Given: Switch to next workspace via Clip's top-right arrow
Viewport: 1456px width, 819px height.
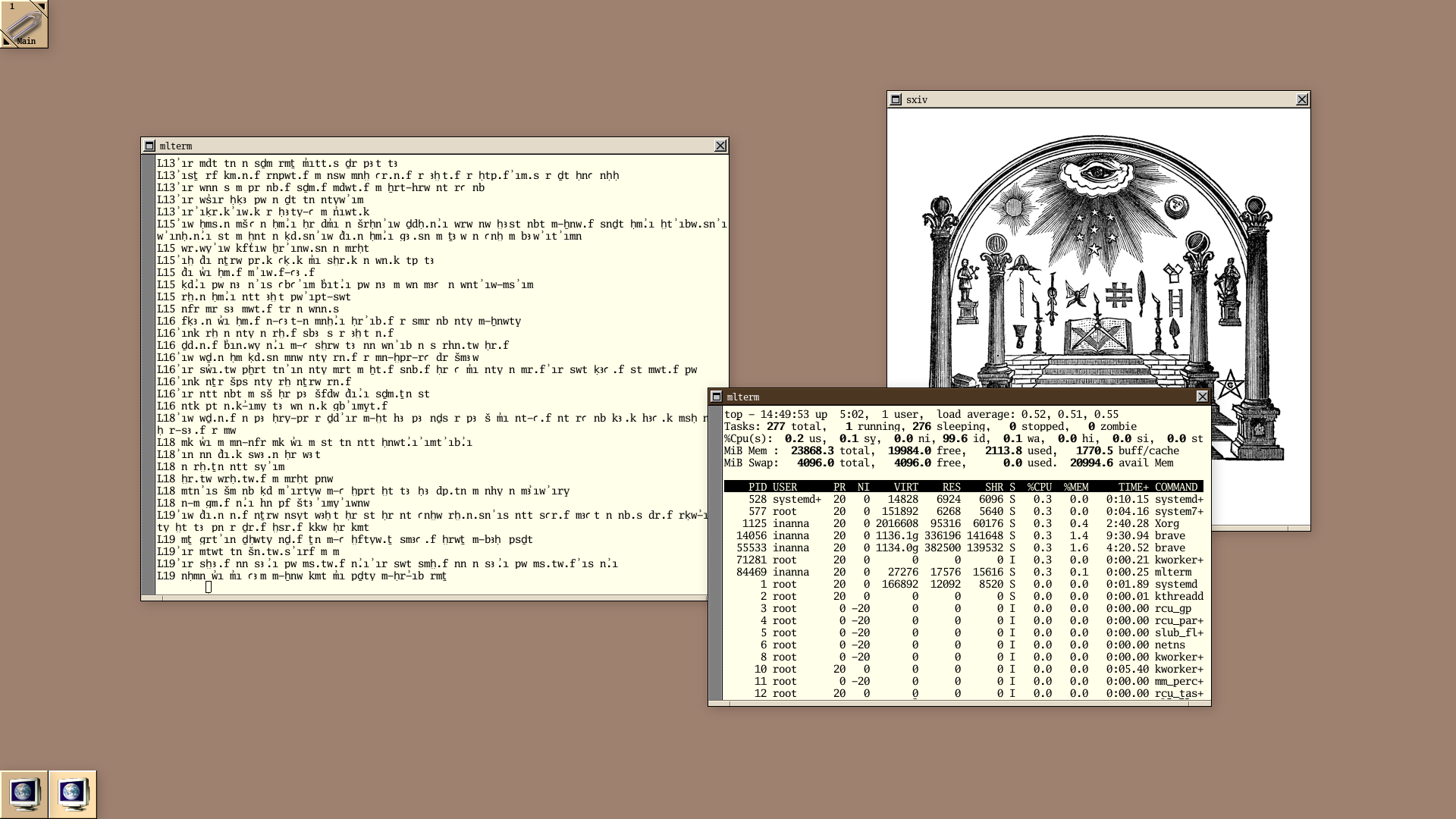Looking at the screenshot, I should [x=42, y=6].
